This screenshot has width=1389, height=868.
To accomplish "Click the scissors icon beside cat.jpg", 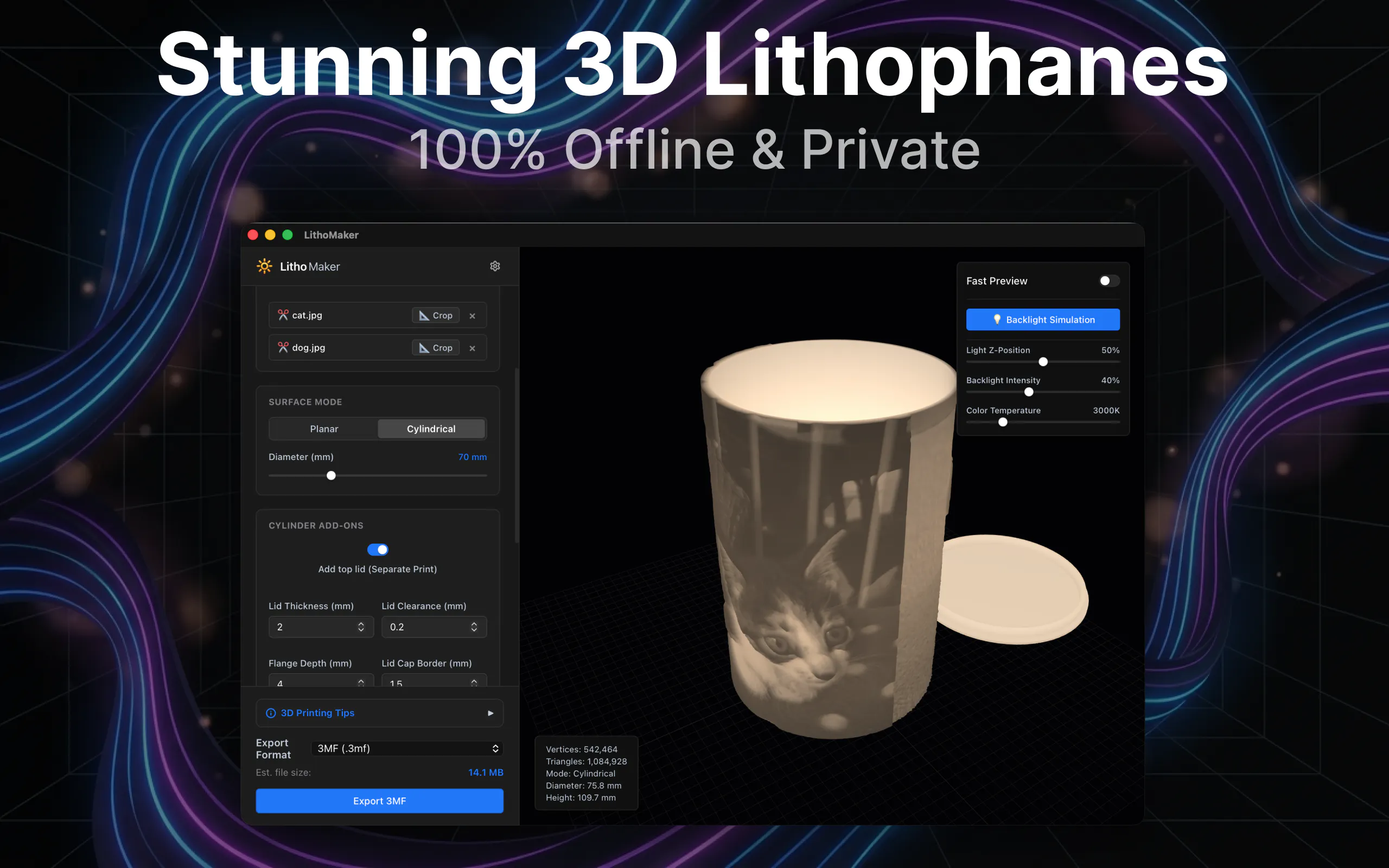I will tap(283, 315).
